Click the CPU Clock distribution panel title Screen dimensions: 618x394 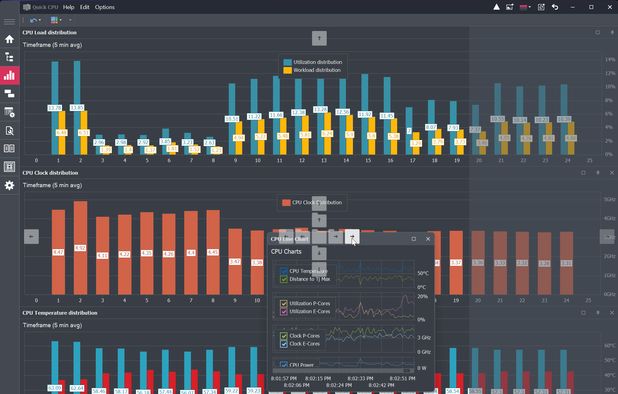tap(50, 173)
